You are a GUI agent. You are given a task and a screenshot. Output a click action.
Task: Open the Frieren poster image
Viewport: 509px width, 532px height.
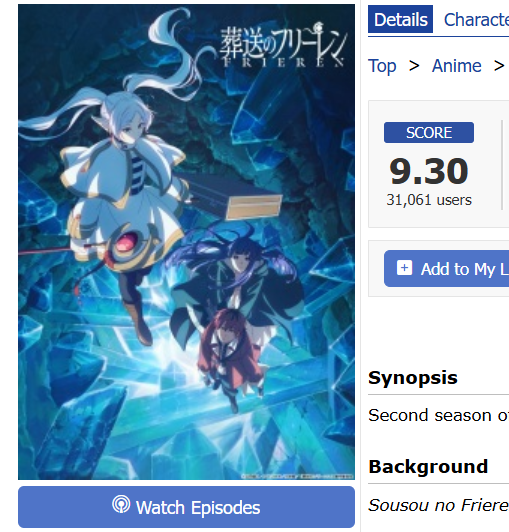click(186, 242)
